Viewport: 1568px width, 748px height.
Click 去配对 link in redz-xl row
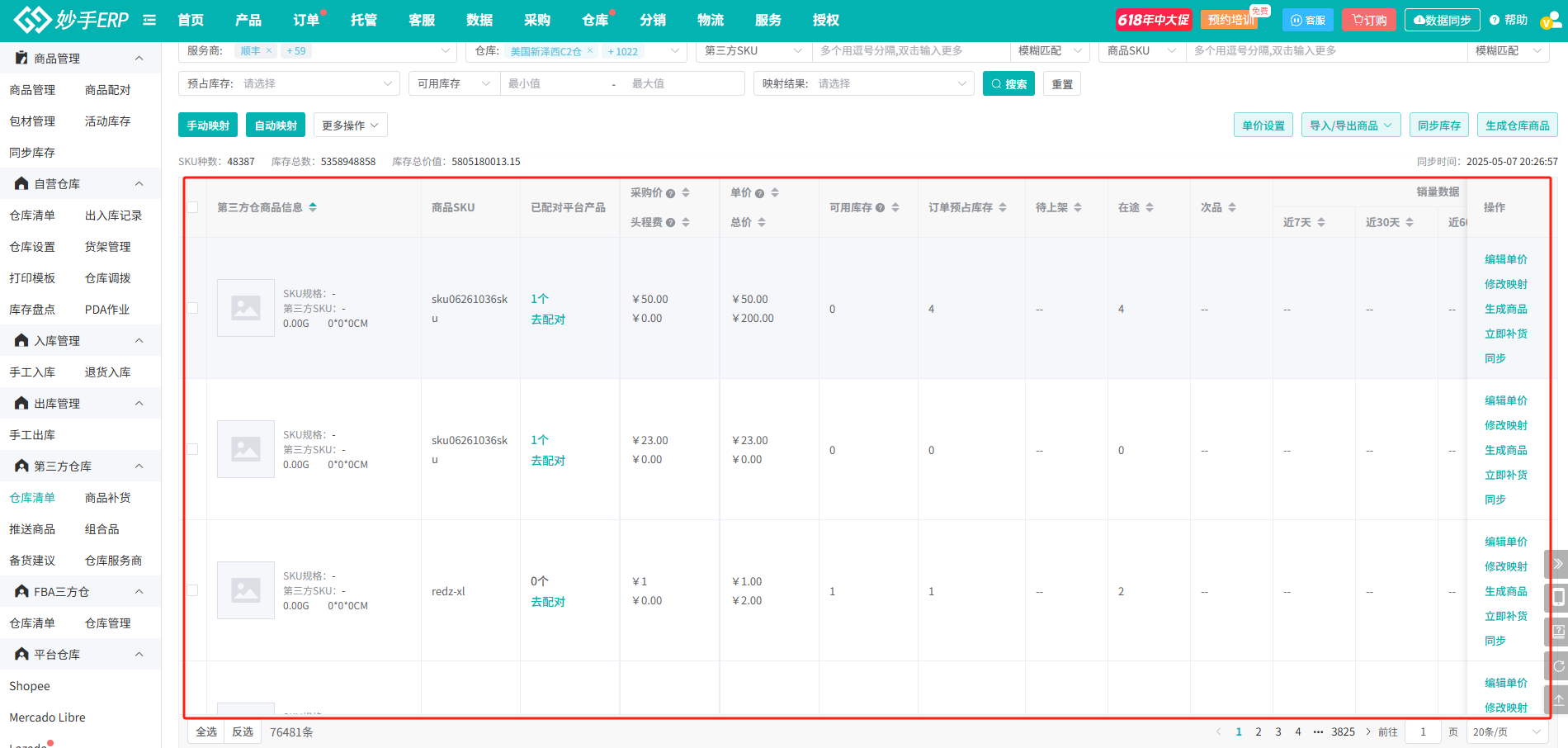(548, 602)
